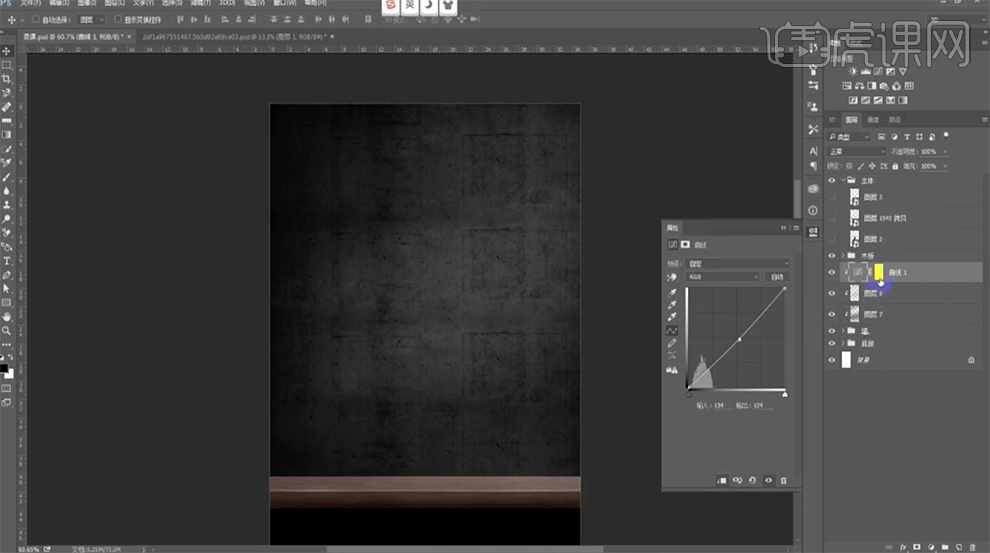Click the white point slider under the curve

coord(784,393)
